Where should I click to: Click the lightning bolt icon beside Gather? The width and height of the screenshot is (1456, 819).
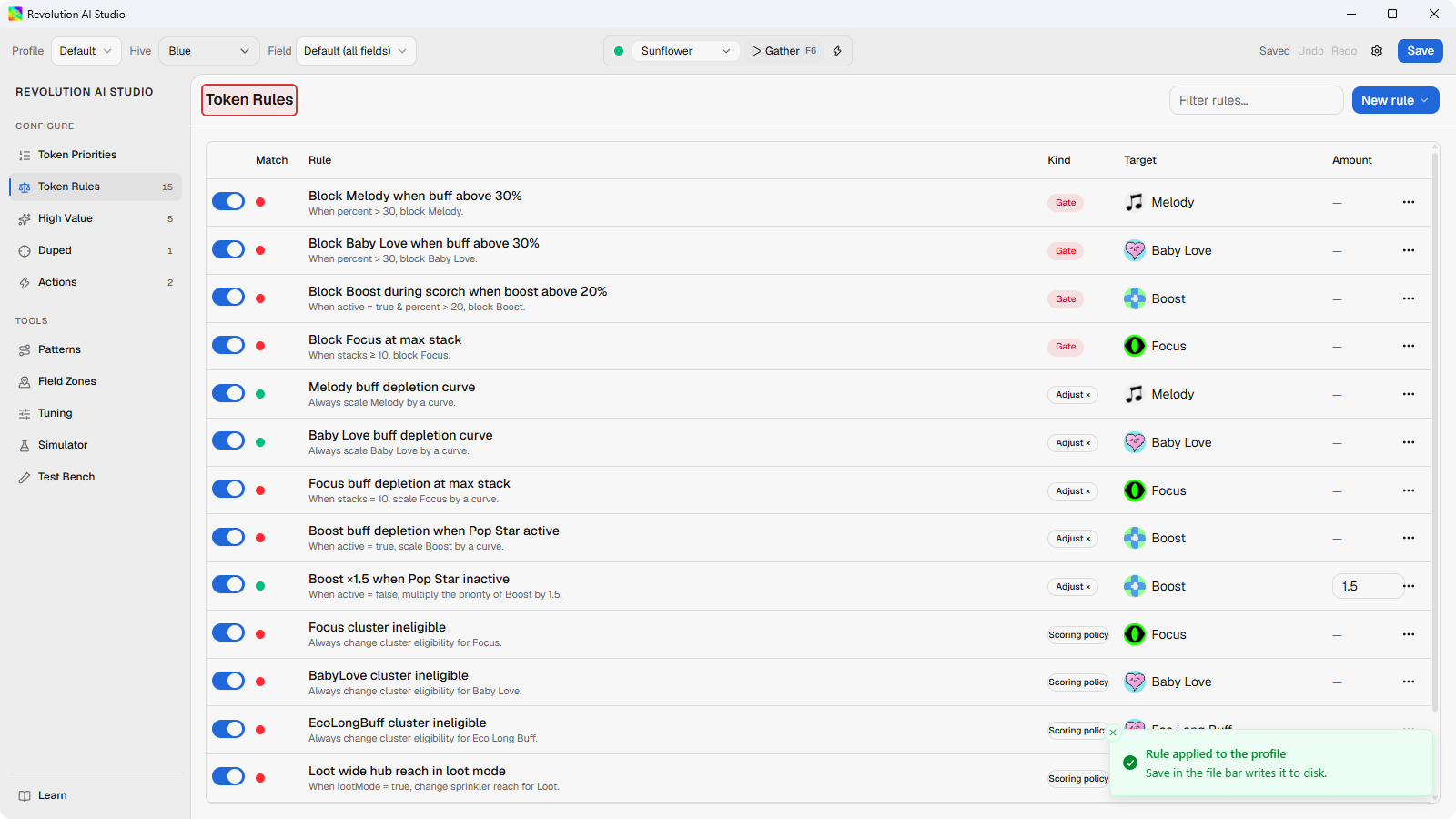837,51
